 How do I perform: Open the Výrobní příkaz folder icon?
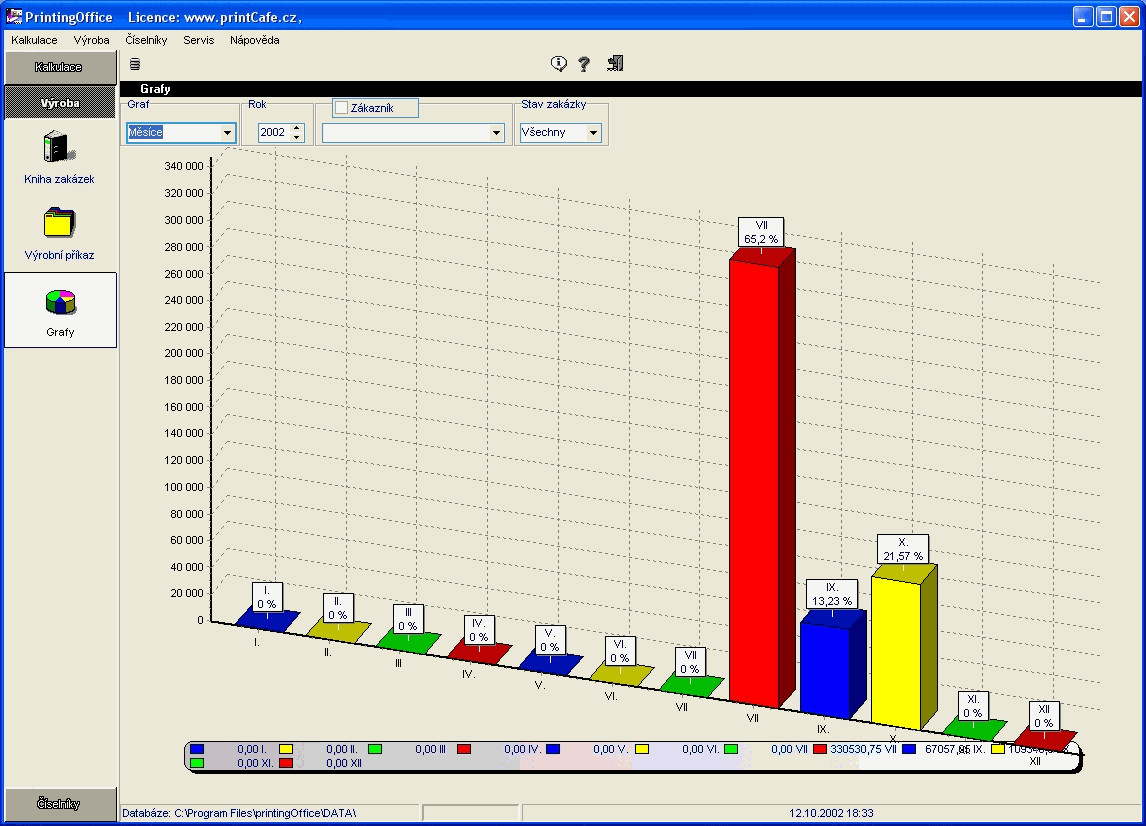click(x=59, y=223)
